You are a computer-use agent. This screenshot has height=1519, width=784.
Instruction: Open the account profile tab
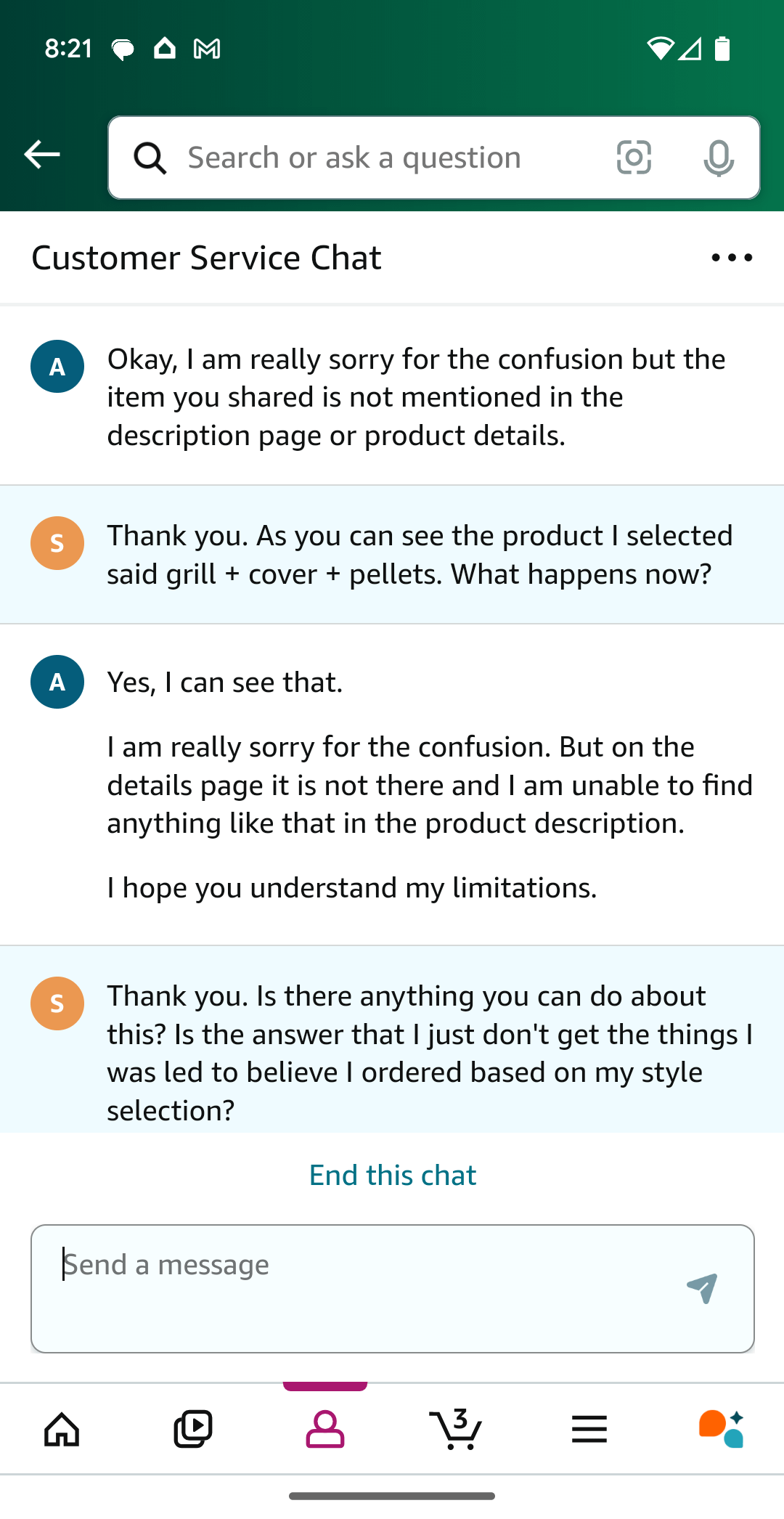pyautogui.click(x=325, y=1429)
